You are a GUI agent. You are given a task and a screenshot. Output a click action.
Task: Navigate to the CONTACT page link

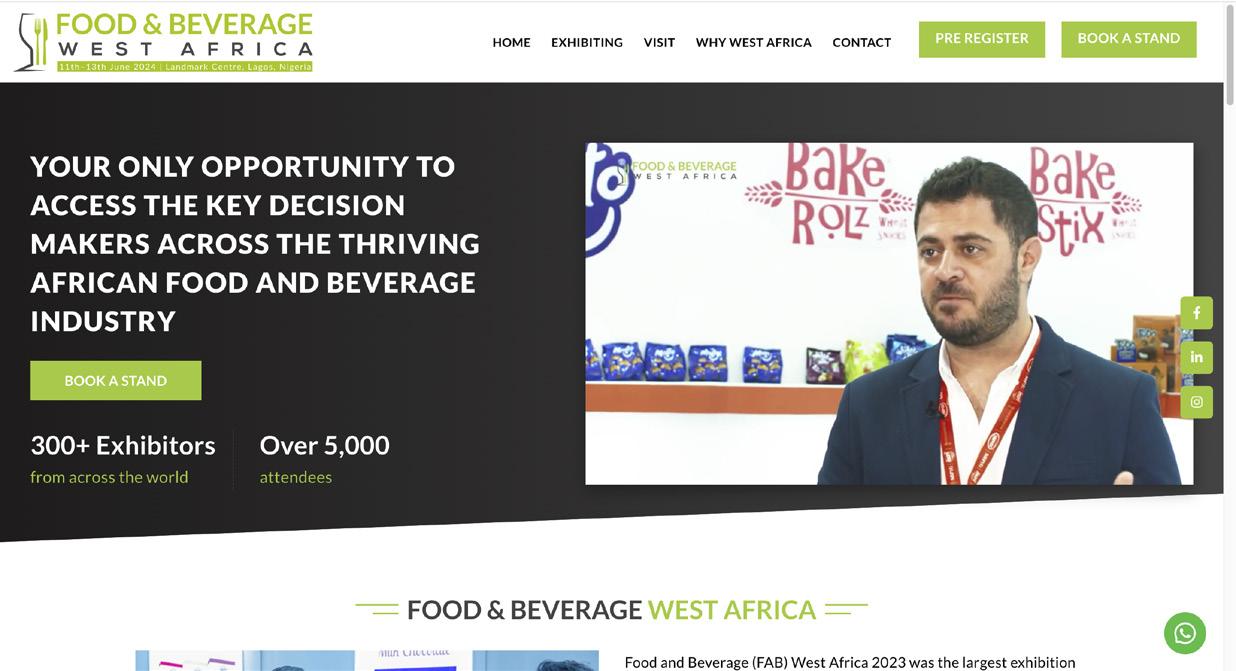861,42
